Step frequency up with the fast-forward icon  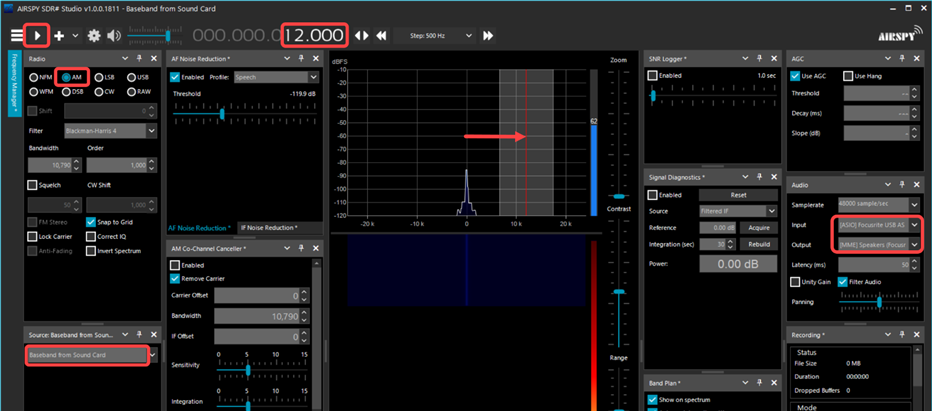pos(488,35)
